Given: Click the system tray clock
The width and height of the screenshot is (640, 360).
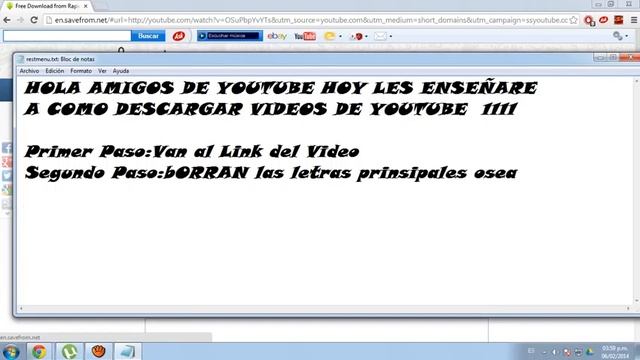Looking at the screenshot, I should [615, 352].
